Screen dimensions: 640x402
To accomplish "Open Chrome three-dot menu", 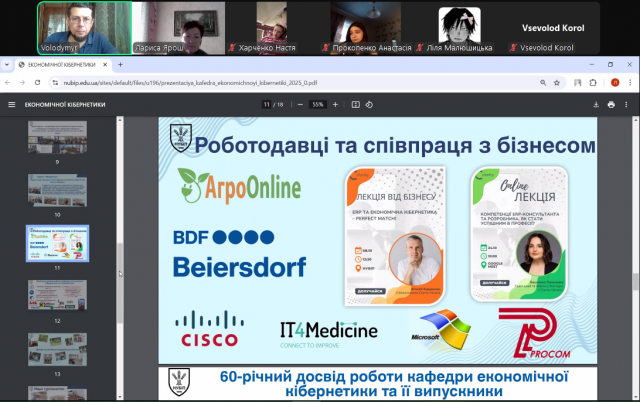I will pos(630,83).
